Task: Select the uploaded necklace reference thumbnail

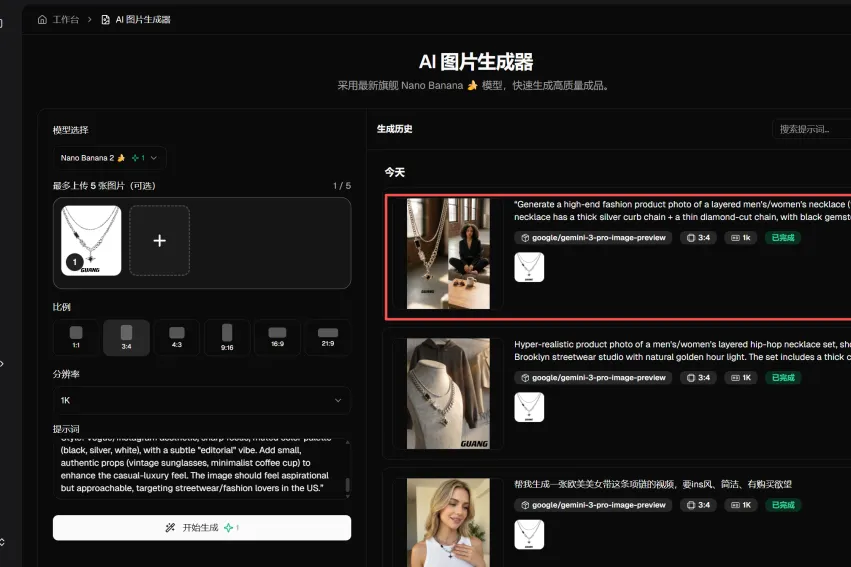Action: pyautogui.click(x=91, y=241)
